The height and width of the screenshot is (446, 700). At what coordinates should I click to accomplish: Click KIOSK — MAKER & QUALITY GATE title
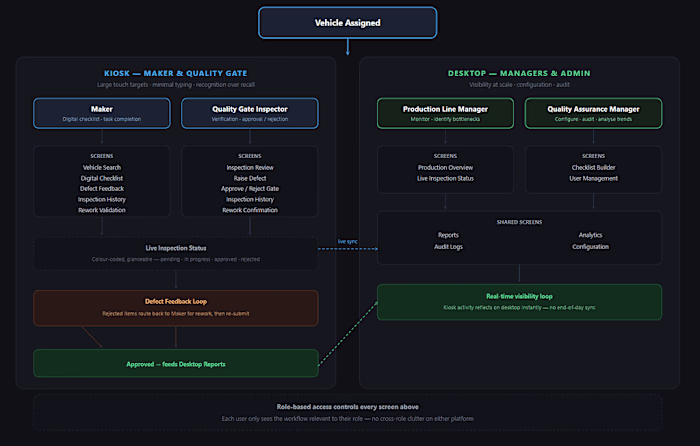pyautogui.click(x=175, y=73)
